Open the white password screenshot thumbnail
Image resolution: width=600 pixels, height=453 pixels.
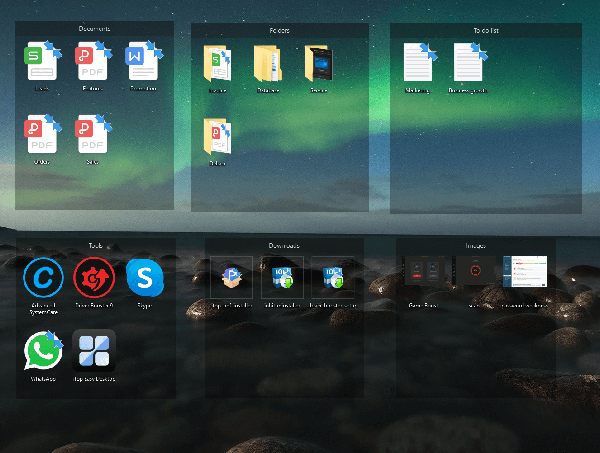pos(525,271)
